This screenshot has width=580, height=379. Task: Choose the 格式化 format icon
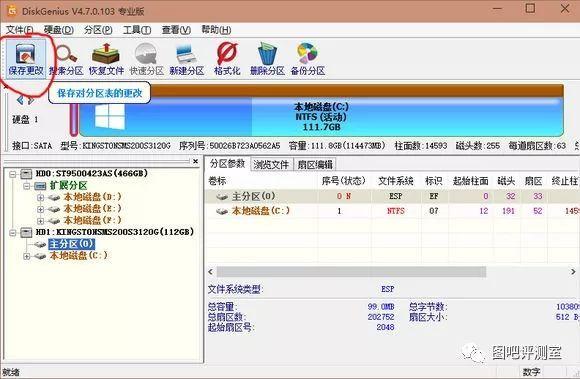coord(227,58)
